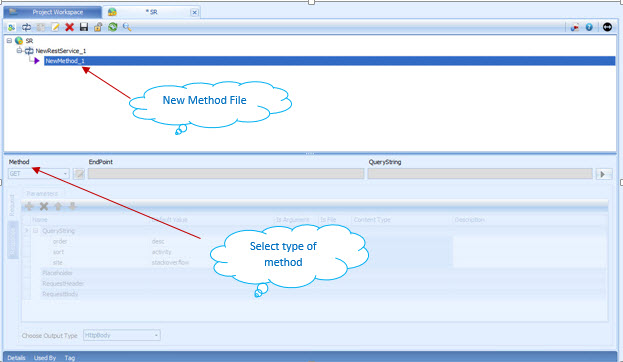Click the green refresh toolbar icon
Viewport: 623px width, 362px height.
pyautogui.click(x=112, y=27)
